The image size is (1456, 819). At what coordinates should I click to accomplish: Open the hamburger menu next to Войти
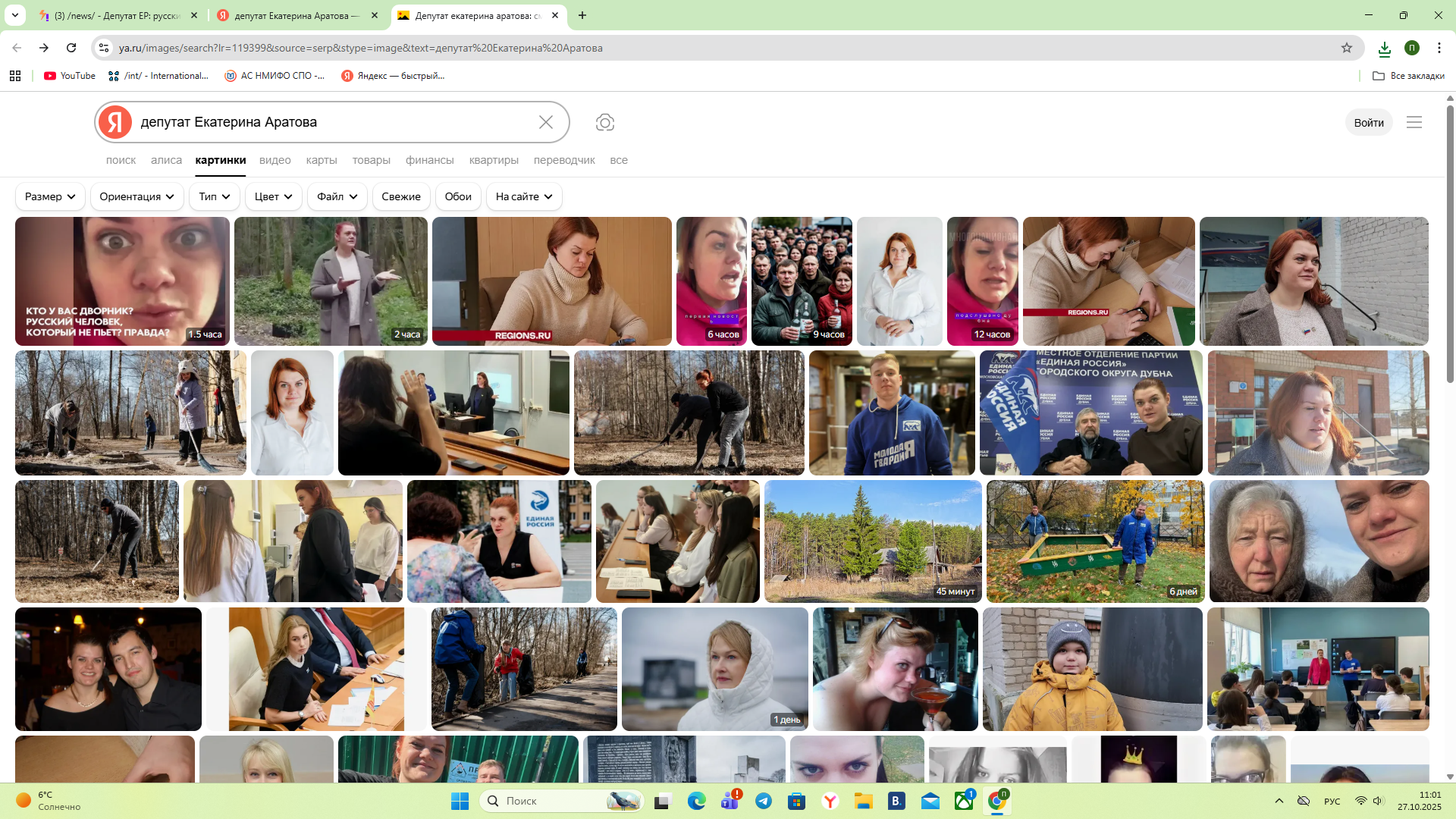[1414, 122]
